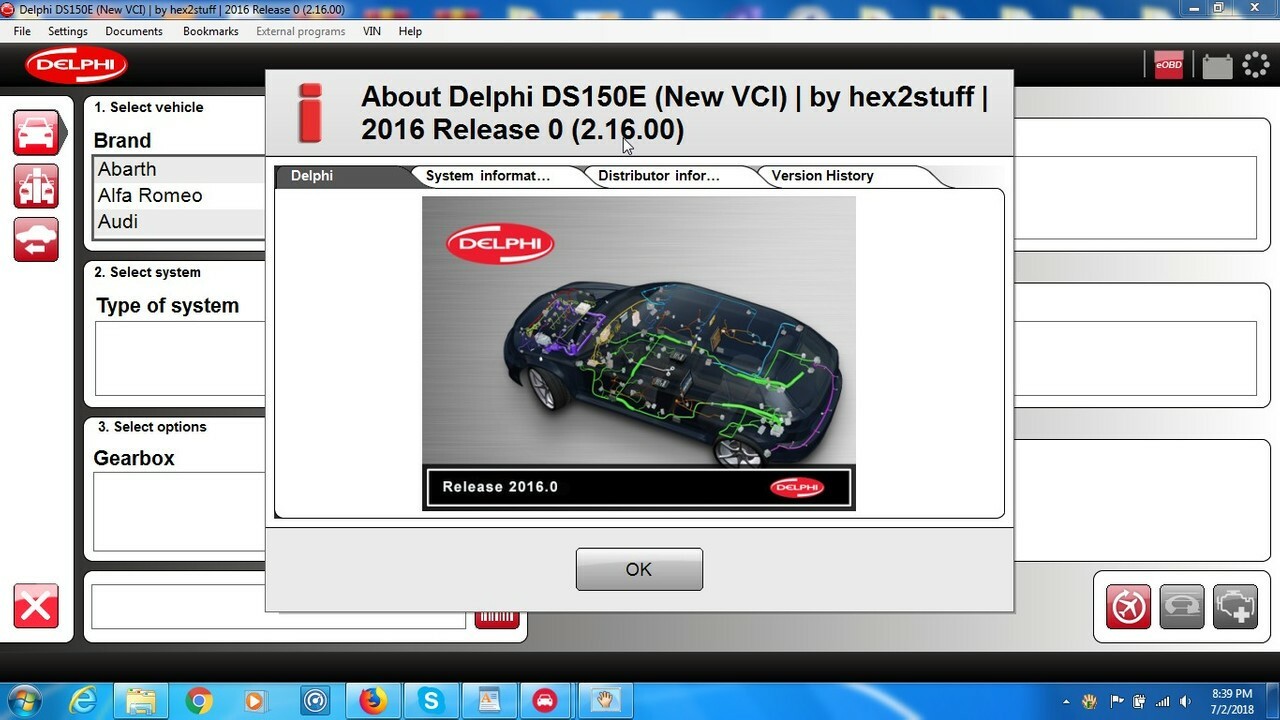Select Alfa Romeo in Brand list
The width and height of the screenshot is (1280, 720).
coord(150,196)
